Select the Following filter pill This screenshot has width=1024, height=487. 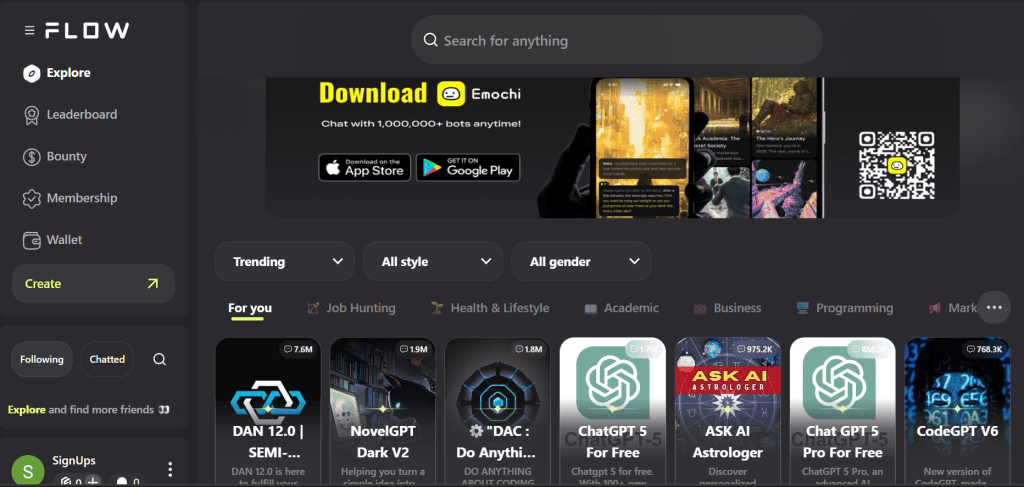pos(42,359)
